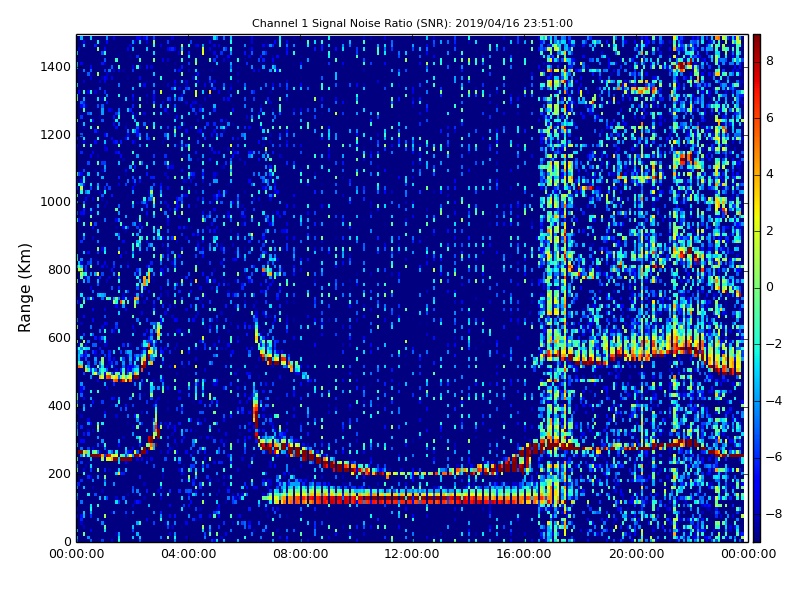Click the colorbar label 6
Viewport: 800px width, 600px height.
pyautogui.click(x=770, y=118)
